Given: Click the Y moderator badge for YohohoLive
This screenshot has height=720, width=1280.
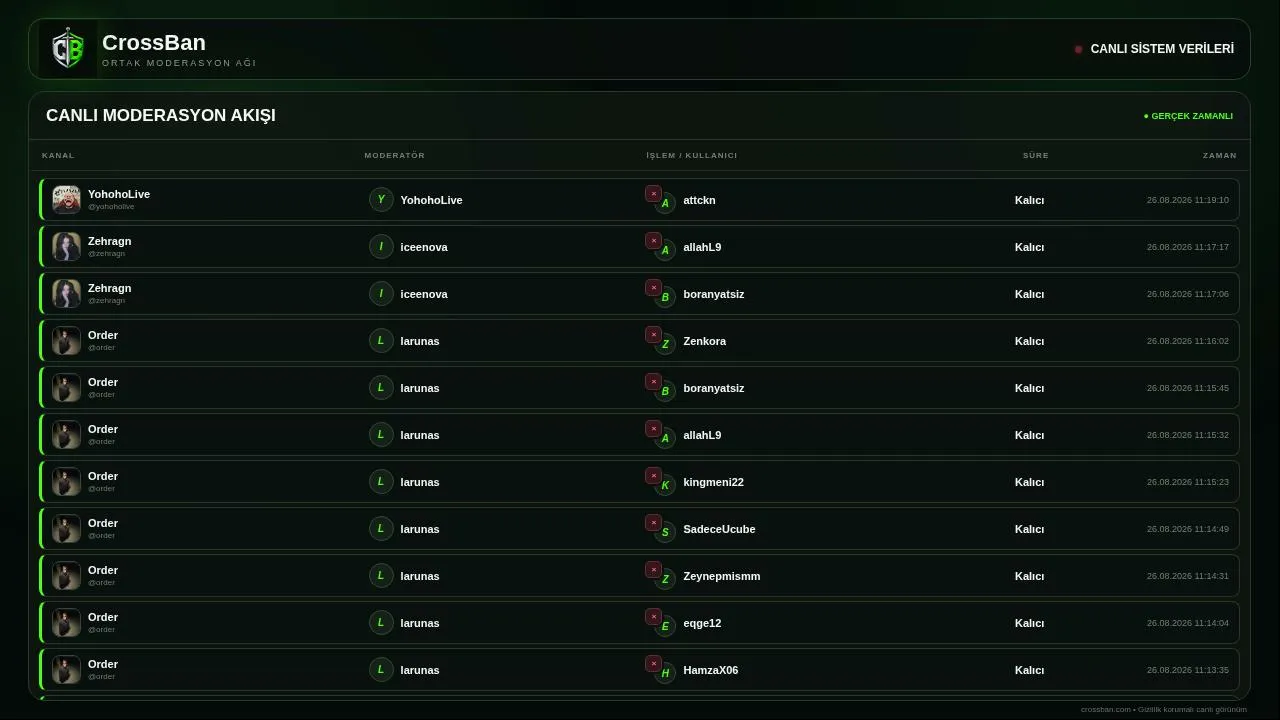Looking at the screenshot, I should [x=381, y=199].
